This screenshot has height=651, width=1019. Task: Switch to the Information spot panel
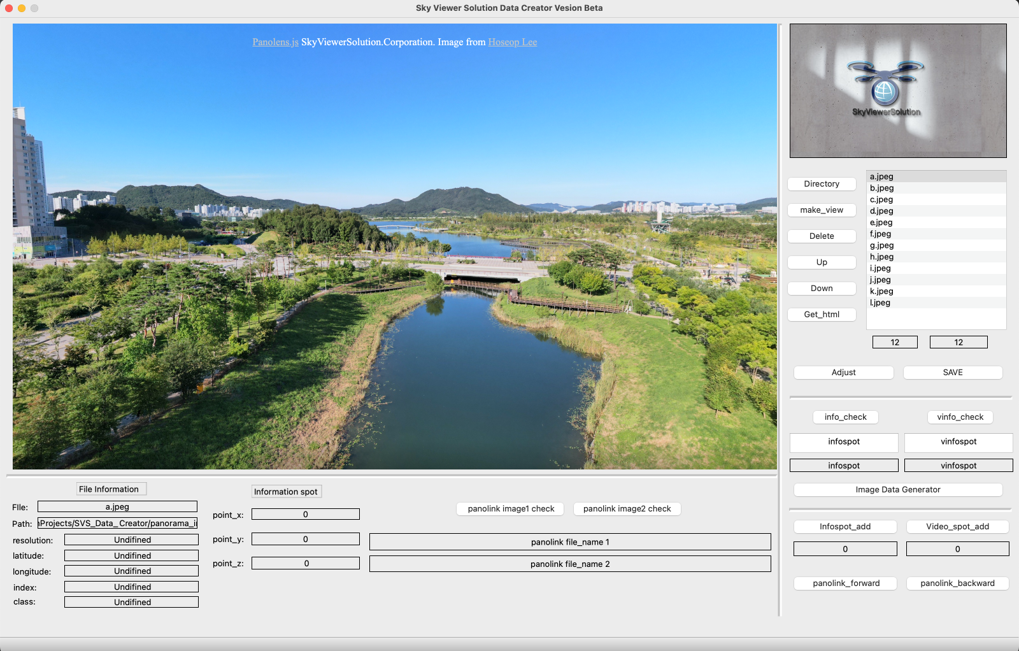pyautogui.click(x=286, y=491)
